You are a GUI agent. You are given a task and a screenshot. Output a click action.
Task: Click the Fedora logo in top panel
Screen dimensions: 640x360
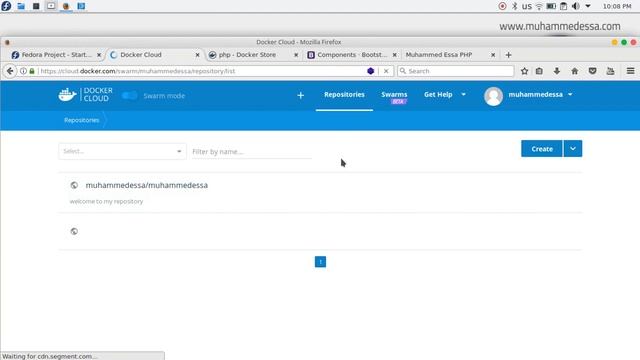tap(6, 6)
